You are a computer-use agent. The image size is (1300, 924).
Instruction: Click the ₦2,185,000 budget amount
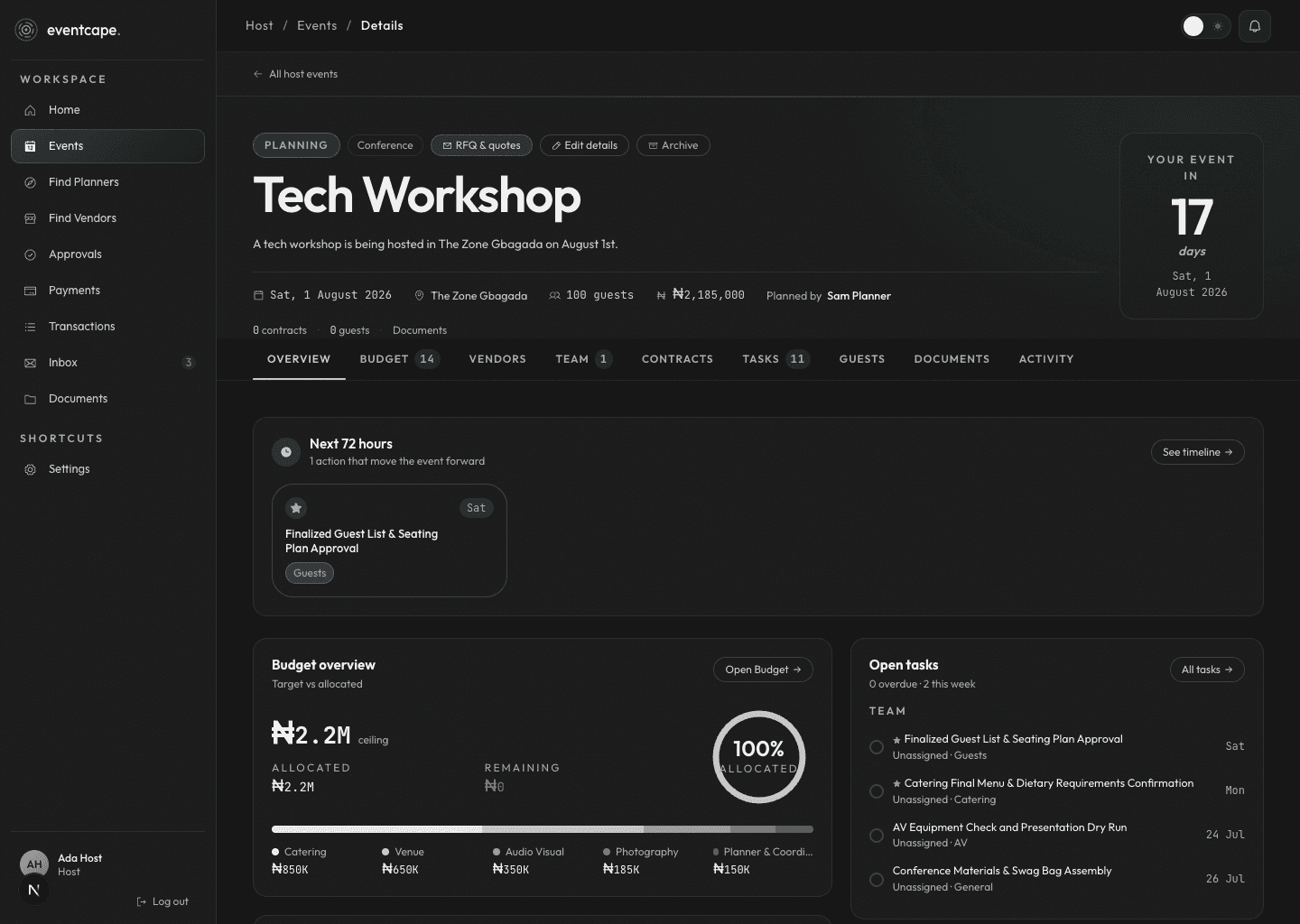(x=709, y=295)
